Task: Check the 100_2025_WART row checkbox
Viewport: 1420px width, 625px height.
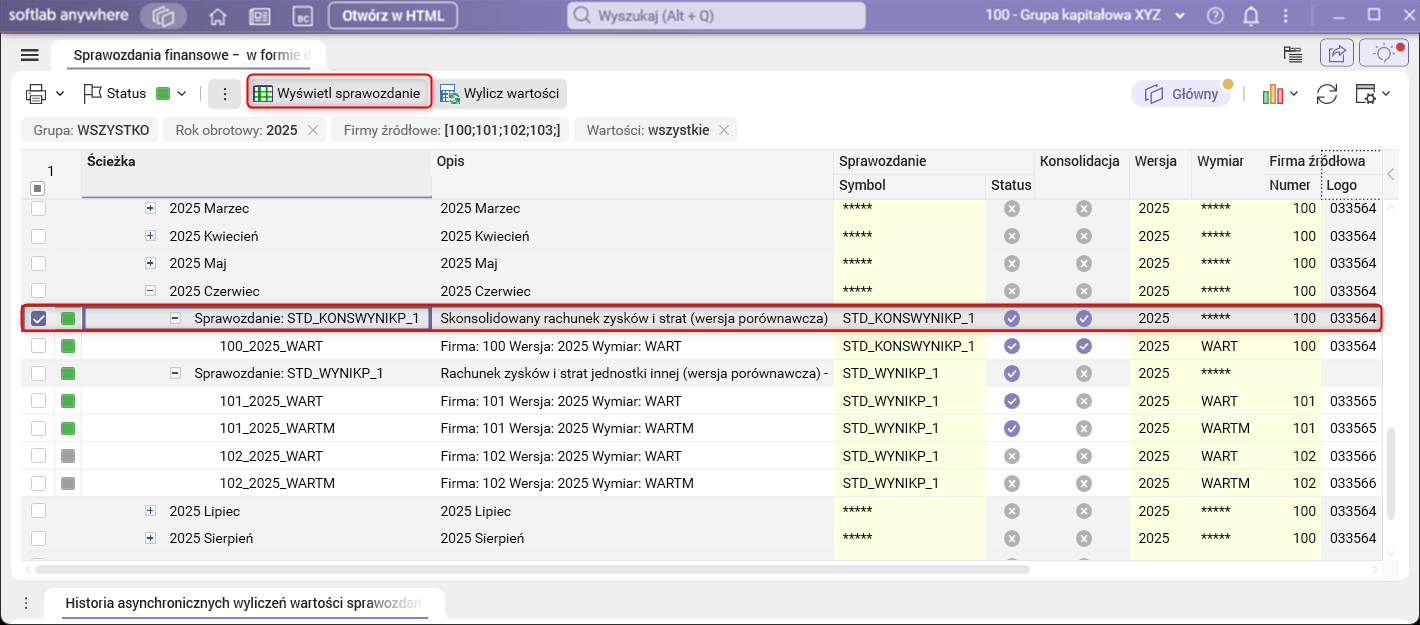Action: 38,346
